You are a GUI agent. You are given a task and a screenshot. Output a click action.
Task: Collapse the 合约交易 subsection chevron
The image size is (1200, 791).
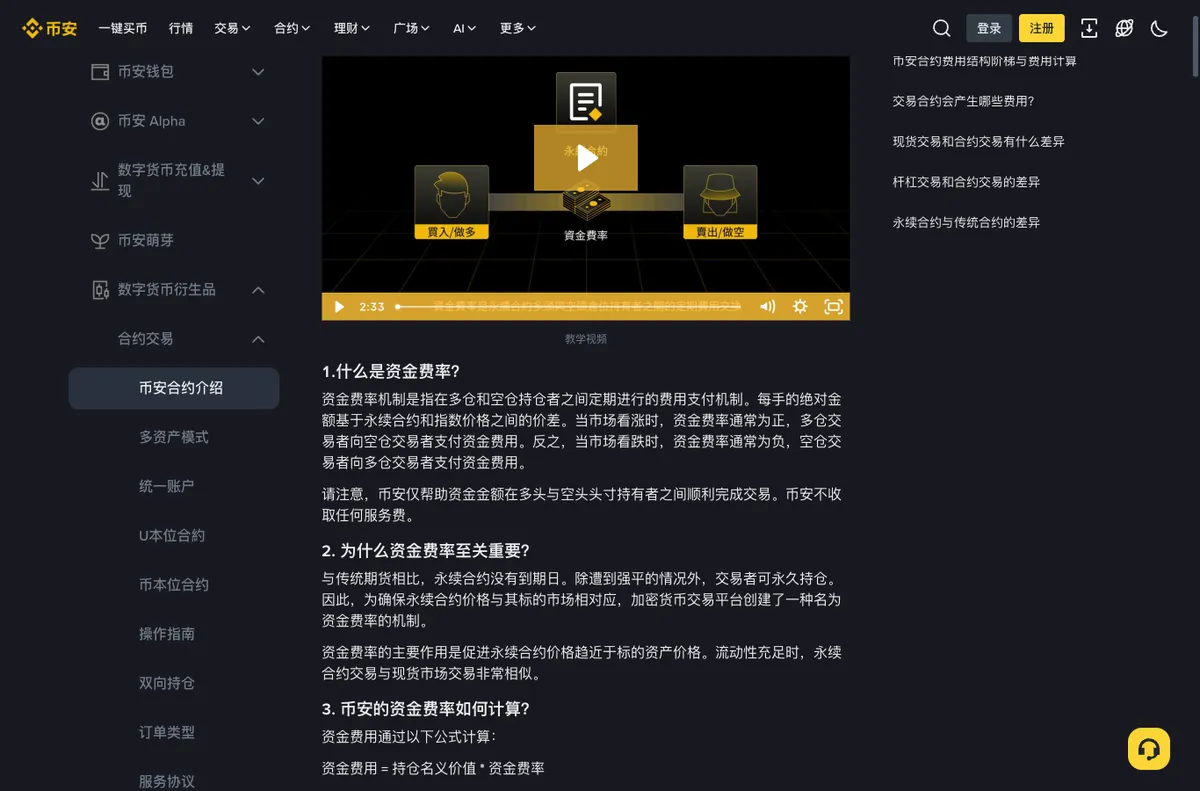(258, 339)
